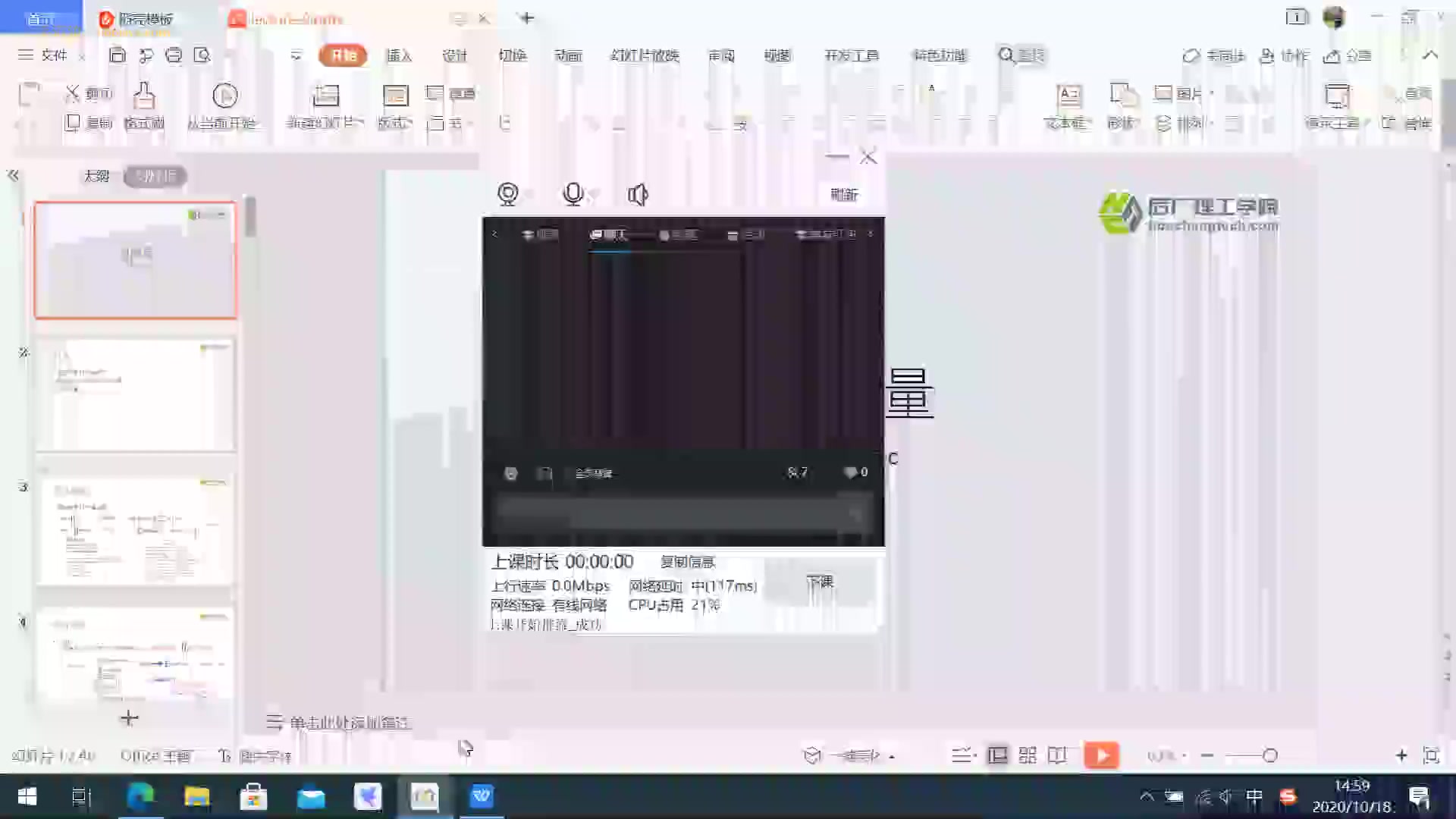Switch to the Developer Tools (开发工具) tab
This screenshot has height=819, width=1456.
tap(852, 55)
